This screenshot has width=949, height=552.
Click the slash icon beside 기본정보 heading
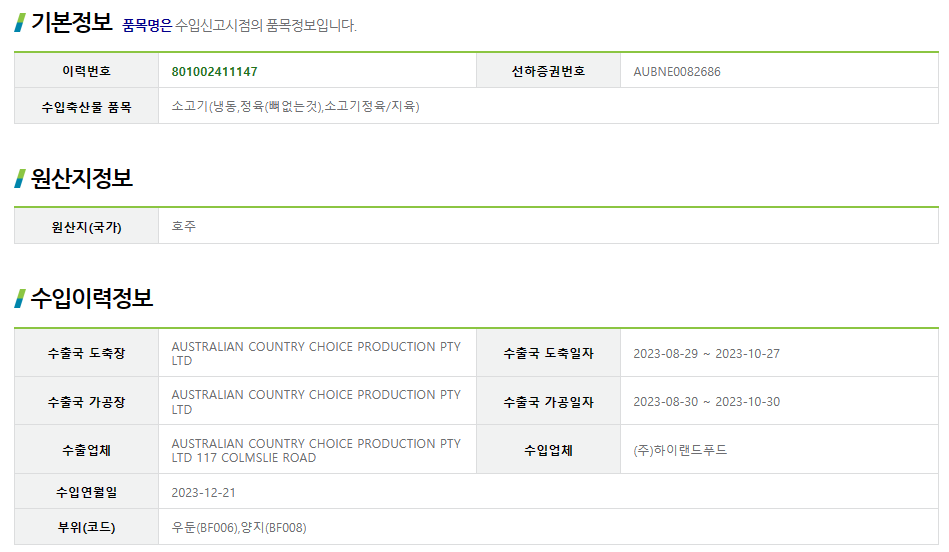pos(20,22)
